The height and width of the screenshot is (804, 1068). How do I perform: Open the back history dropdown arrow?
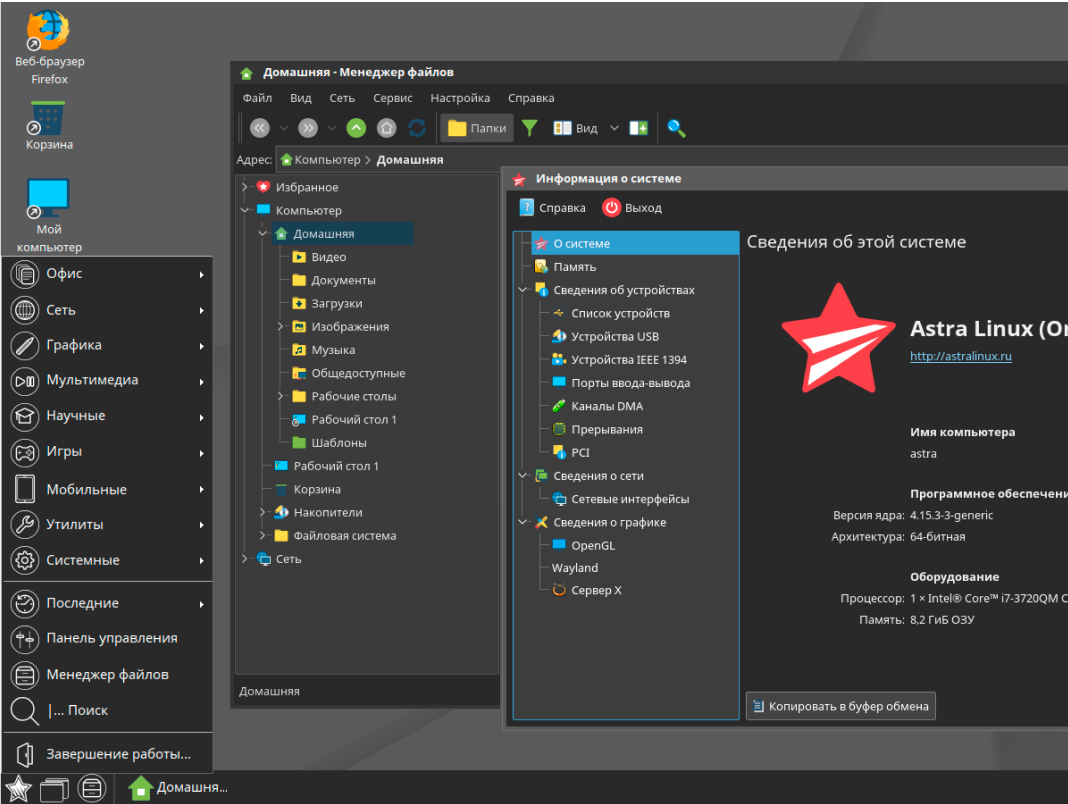tap(284, 128)
